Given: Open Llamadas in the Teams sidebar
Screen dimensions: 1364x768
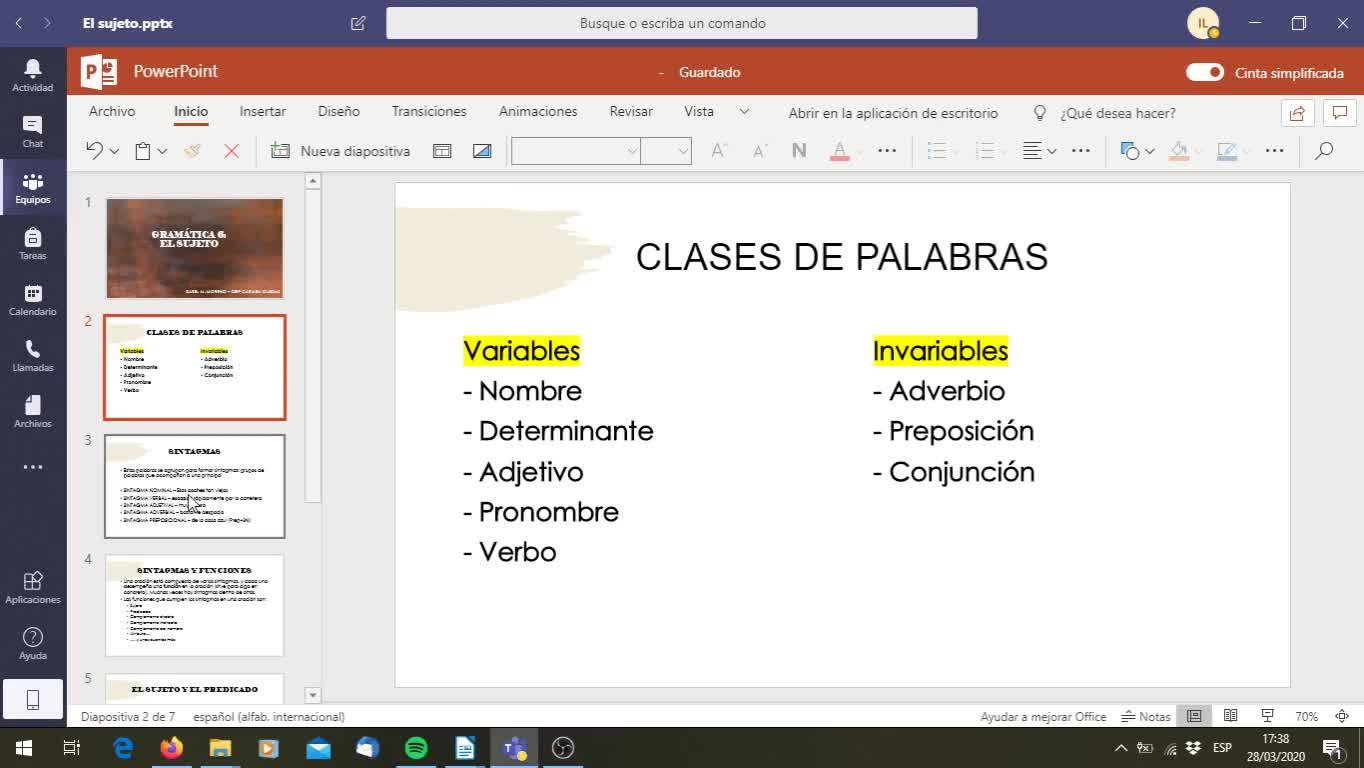Looking at the screenshot, I should (x=33, y=355).
